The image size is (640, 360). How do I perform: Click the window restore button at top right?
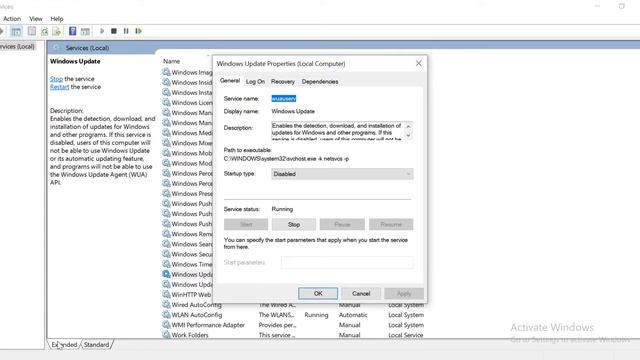coord(622,6)
